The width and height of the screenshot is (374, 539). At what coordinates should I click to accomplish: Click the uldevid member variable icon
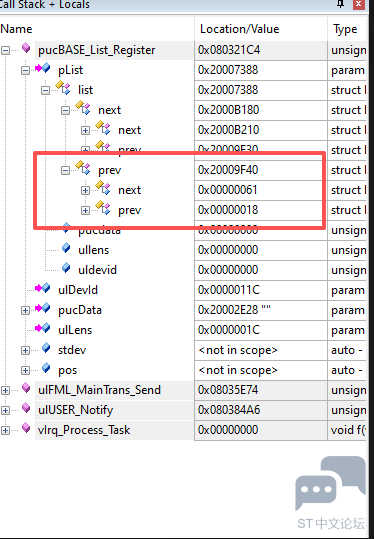pyautogui.click(x=66, y=268)
